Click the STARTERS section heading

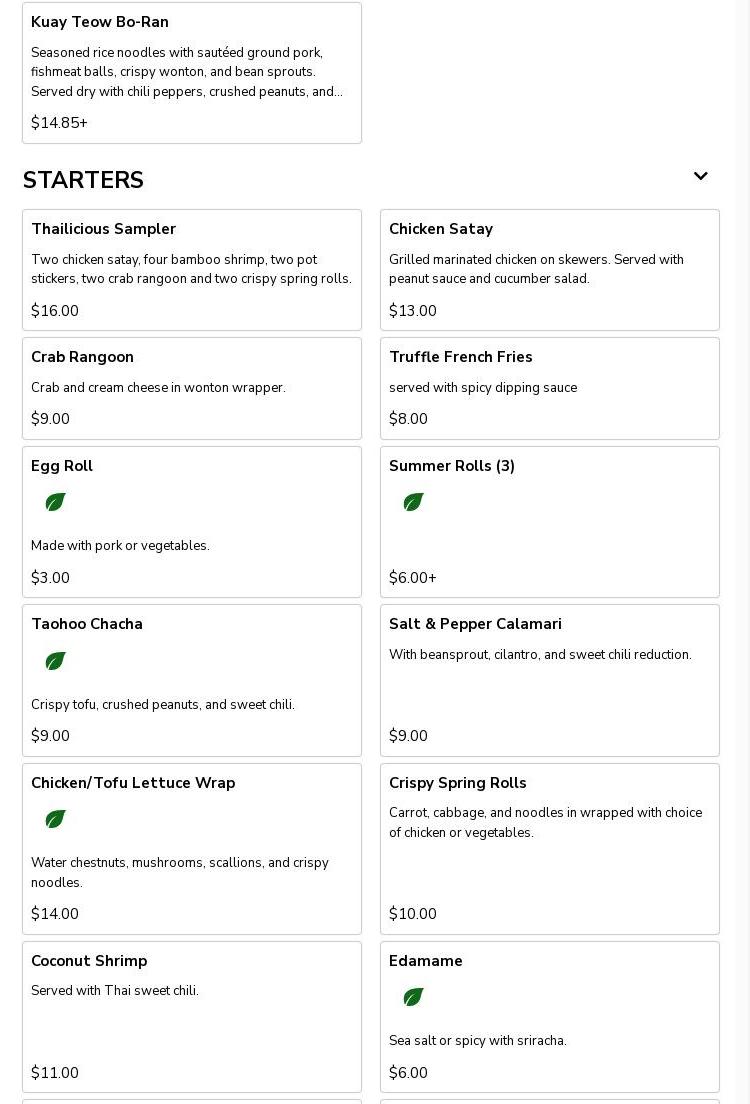83,180
